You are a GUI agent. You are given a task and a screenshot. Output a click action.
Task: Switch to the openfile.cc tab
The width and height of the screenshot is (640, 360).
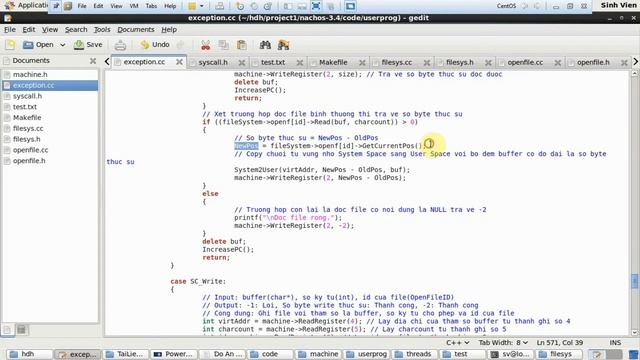pyautogui.click(x=525, y=62)
